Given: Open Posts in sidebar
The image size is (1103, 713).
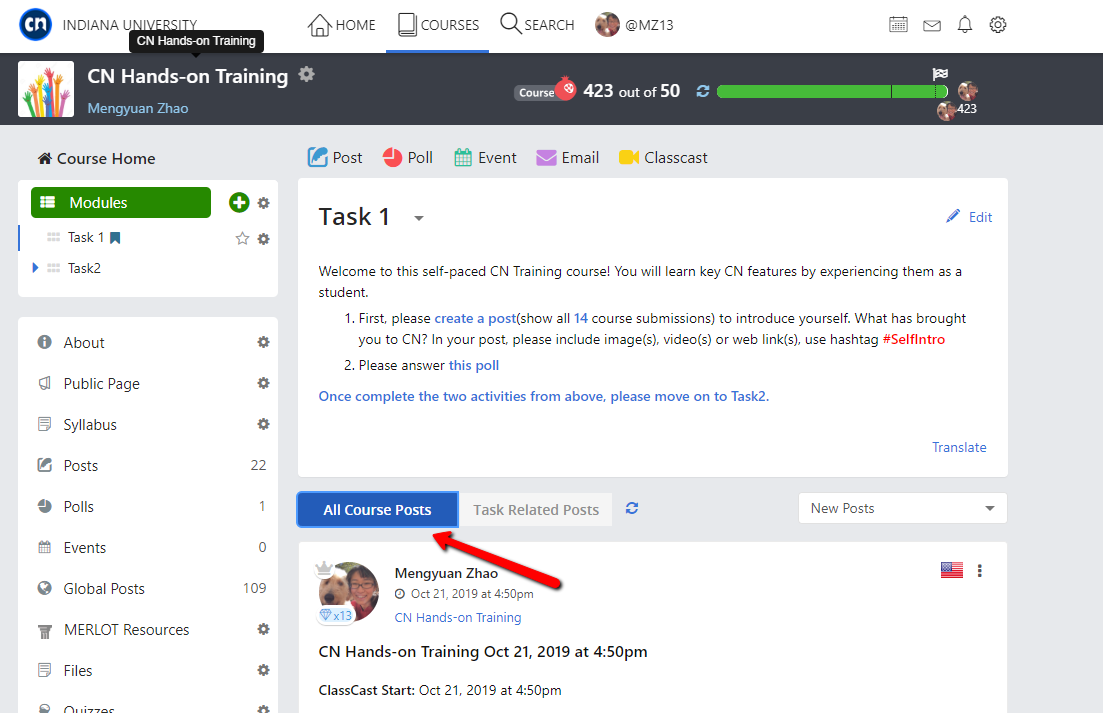Looking at the screenshot, I should click(81, 465).
